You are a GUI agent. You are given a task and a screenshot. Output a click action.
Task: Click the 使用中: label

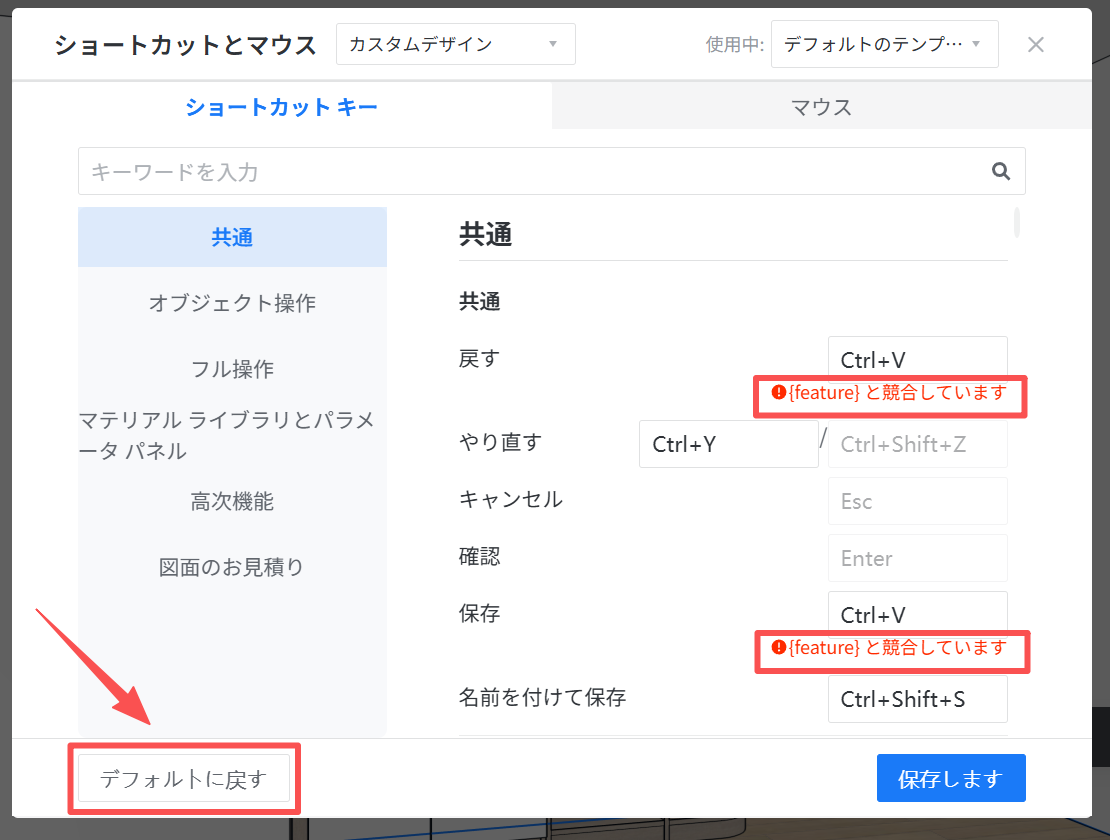click(x=735, y=45)
